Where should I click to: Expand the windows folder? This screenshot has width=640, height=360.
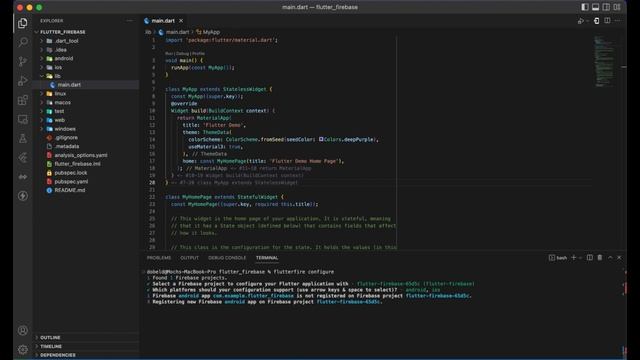[65, 129]
